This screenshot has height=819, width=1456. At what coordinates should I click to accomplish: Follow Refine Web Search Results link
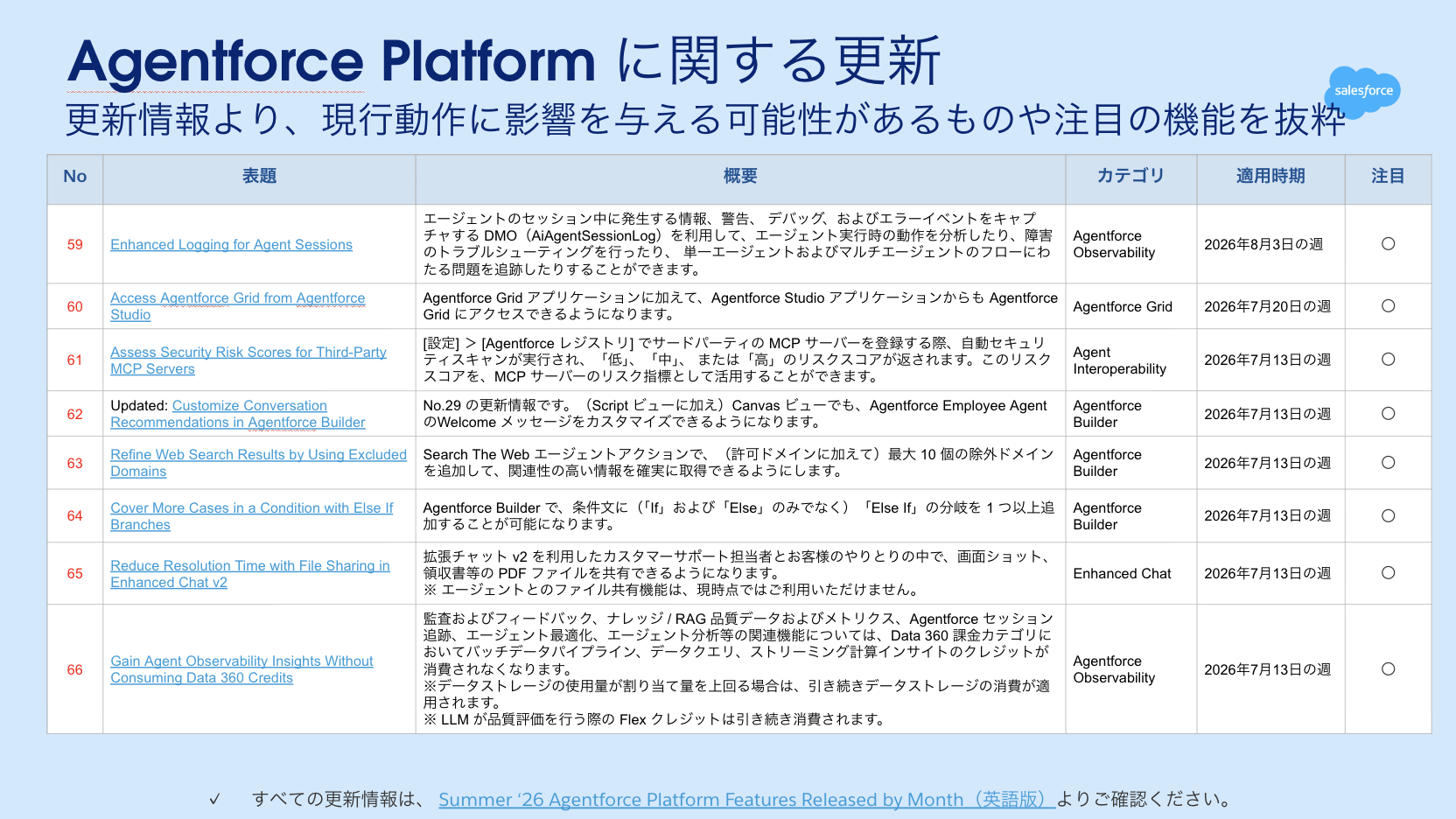click(258, 463)
